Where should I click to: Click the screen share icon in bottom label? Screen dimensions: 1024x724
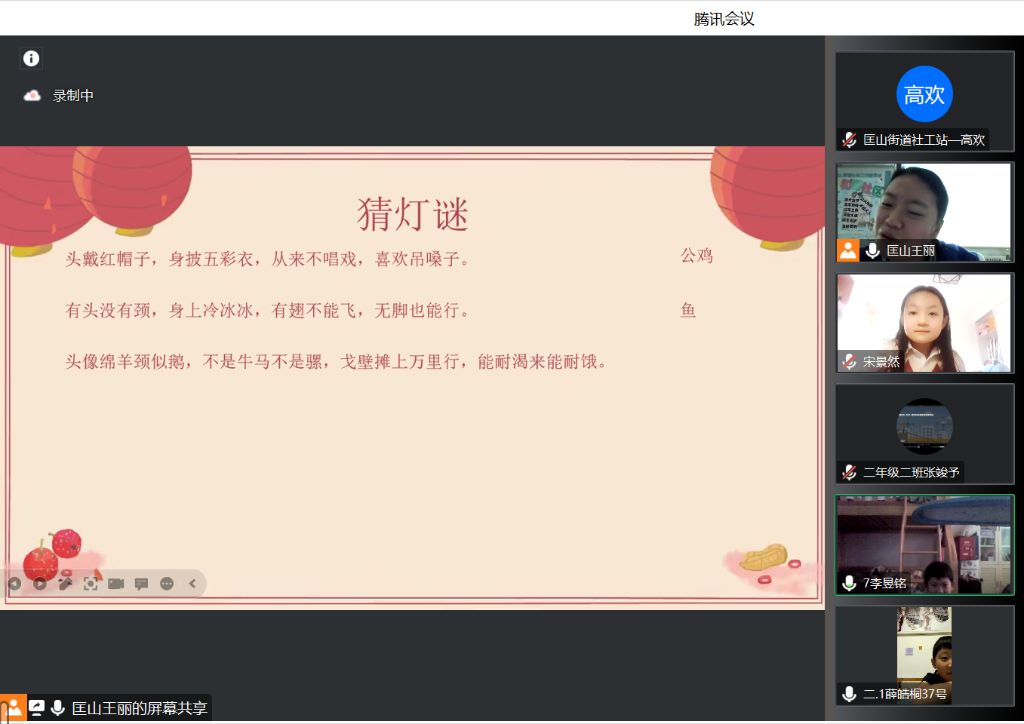[x=37, y=708]
